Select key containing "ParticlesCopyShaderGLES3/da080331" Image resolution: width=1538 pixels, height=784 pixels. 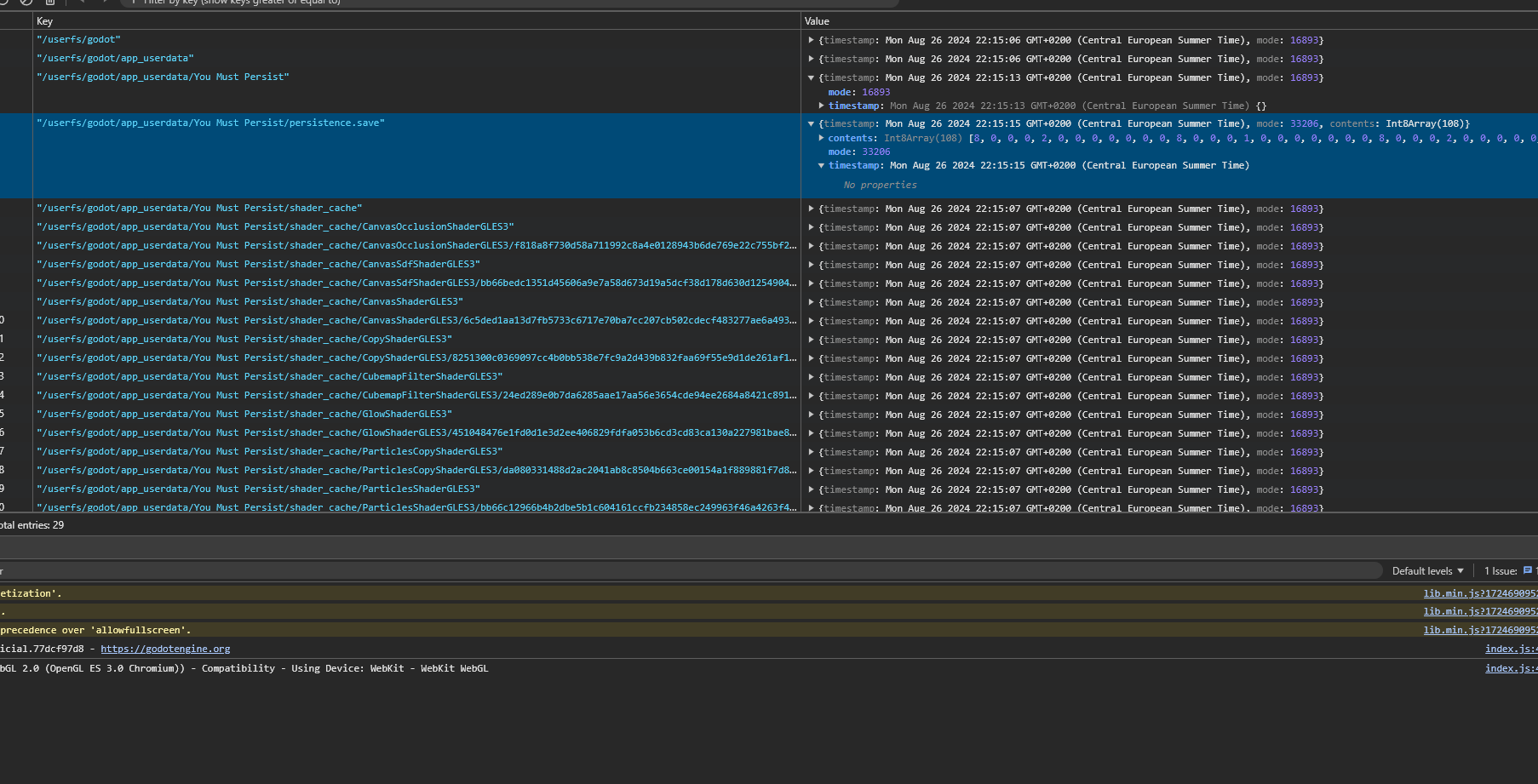[416, 470]
